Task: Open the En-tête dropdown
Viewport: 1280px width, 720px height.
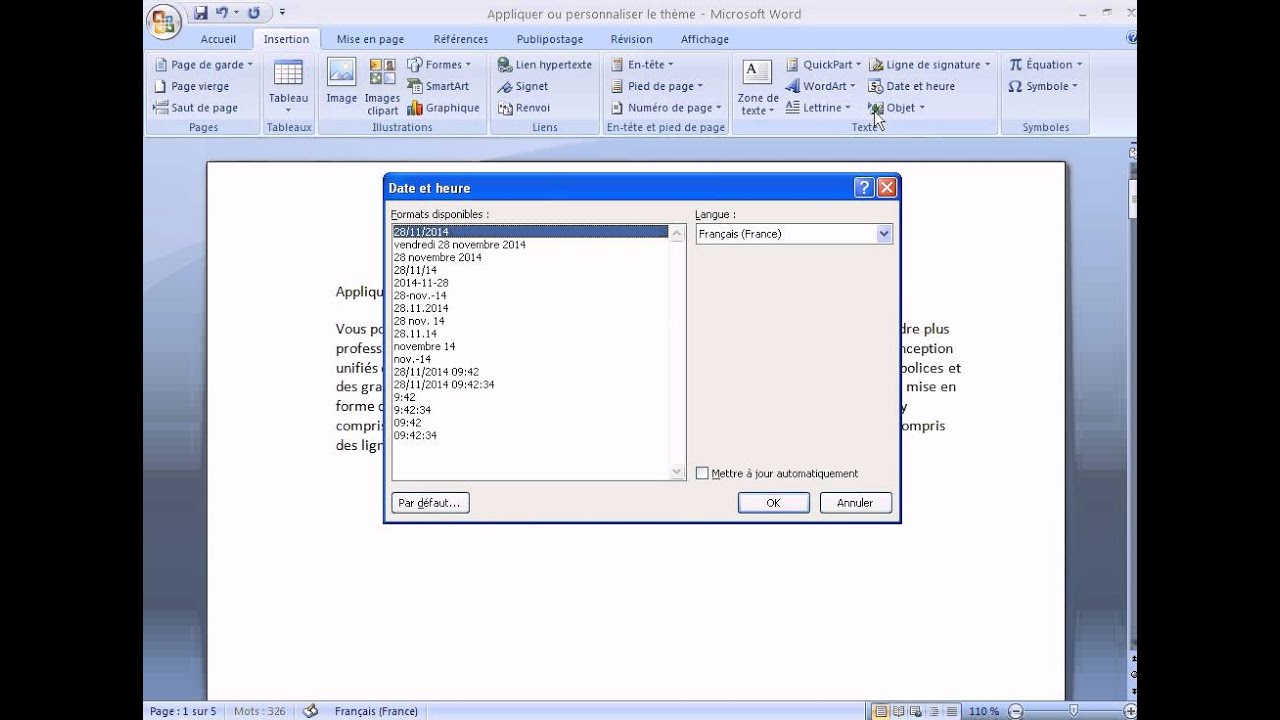Action: point(641,64)
